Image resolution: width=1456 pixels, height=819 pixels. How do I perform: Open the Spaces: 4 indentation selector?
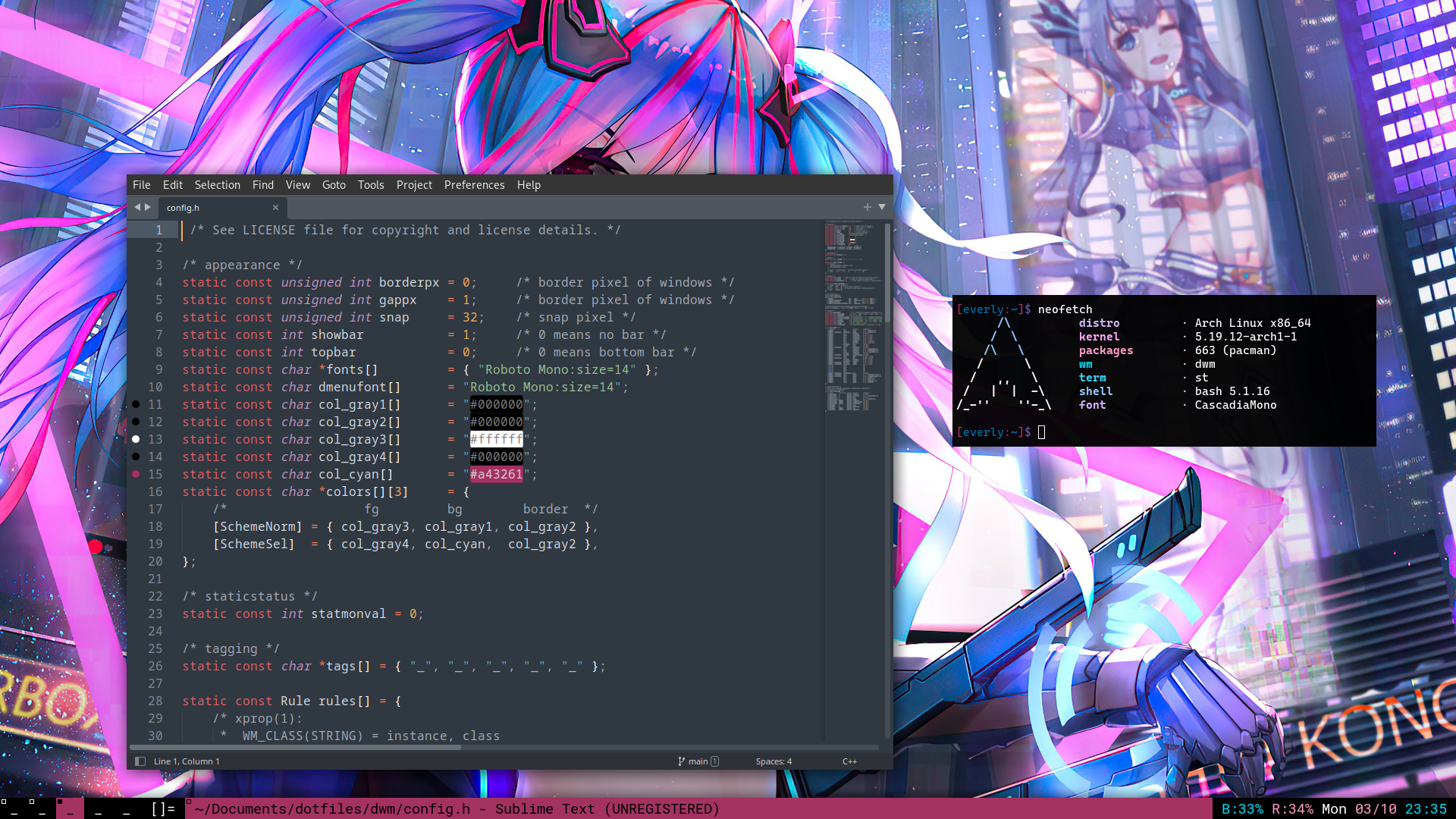coord(773,761)
